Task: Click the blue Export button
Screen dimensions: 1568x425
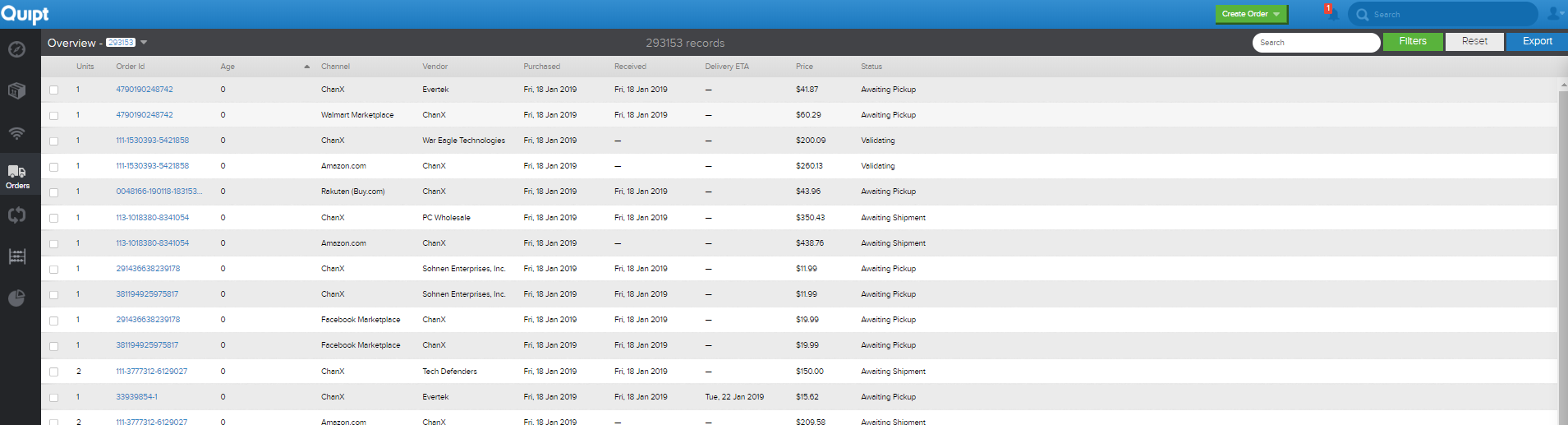Action: pos(1537,41)
